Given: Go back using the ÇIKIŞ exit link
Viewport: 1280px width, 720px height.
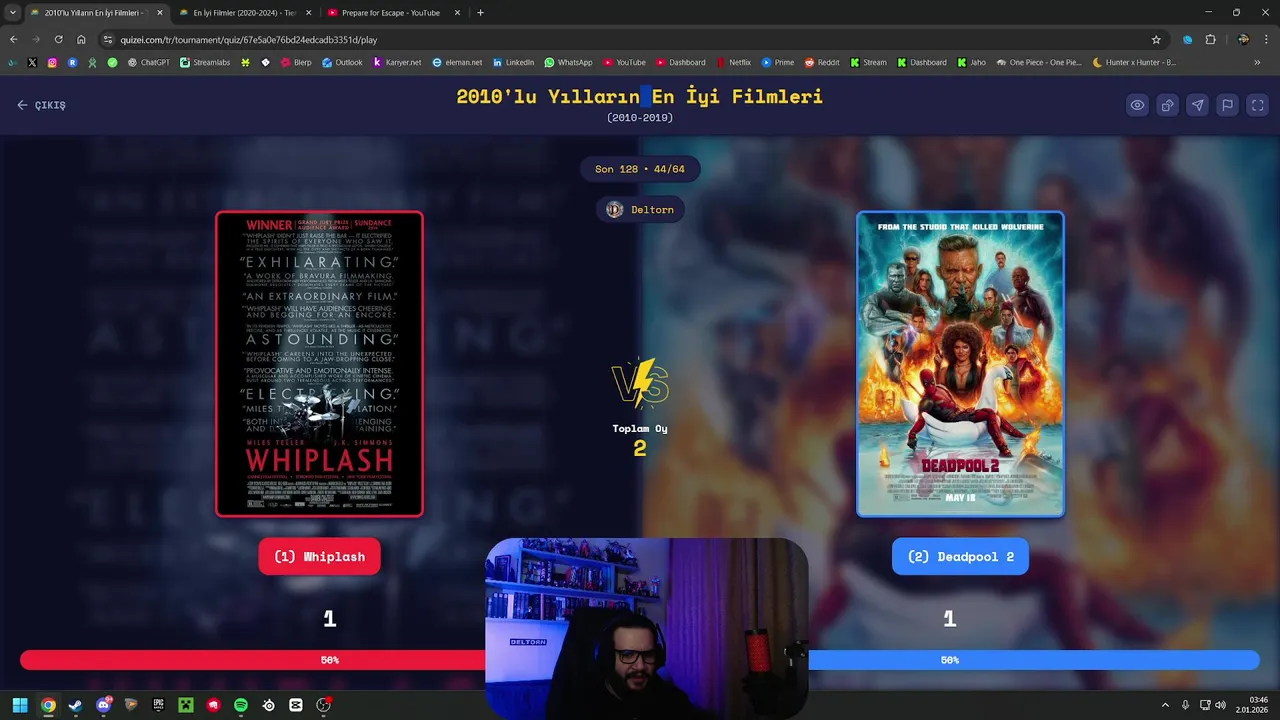Looking at the screenshot, I should 41,105.
